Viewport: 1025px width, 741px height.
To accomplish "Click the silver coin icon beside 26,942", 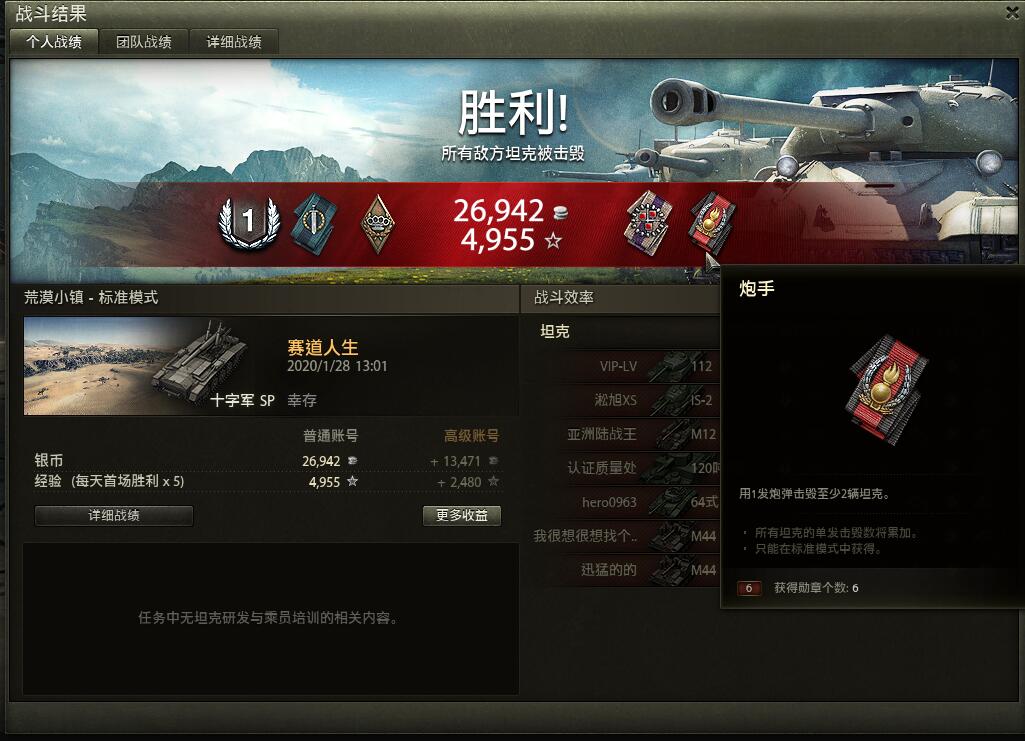I will [x=560, y=212].
